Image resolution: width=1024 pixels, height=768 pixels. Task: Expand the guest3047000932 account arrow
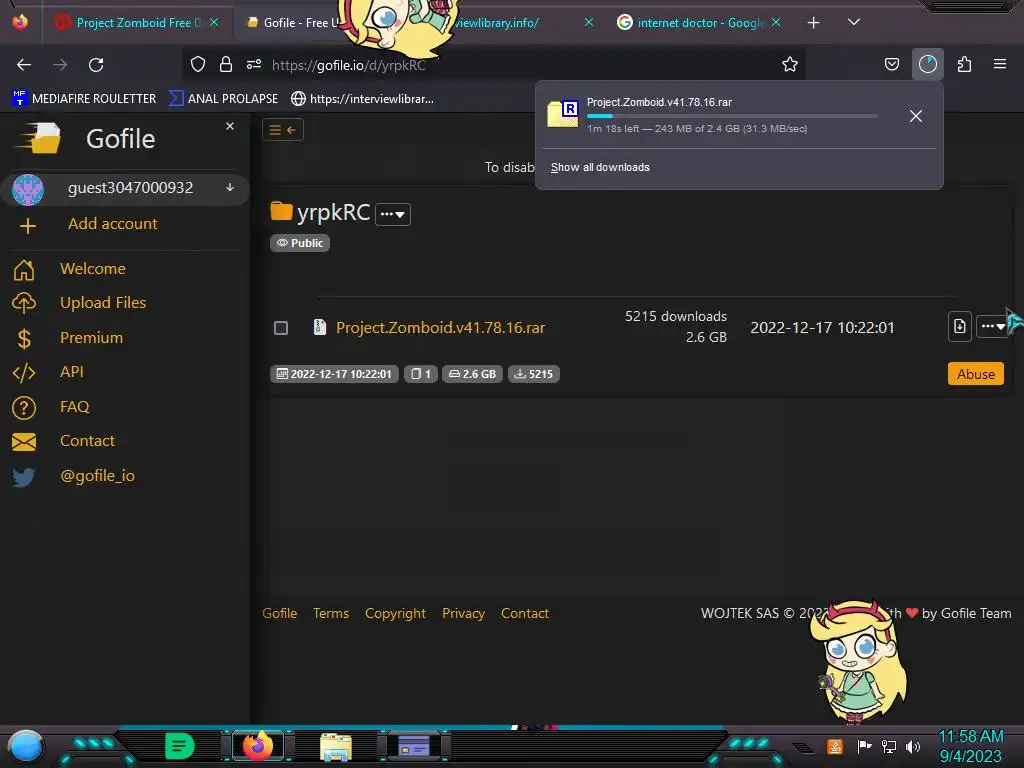[x=230, y=187]
